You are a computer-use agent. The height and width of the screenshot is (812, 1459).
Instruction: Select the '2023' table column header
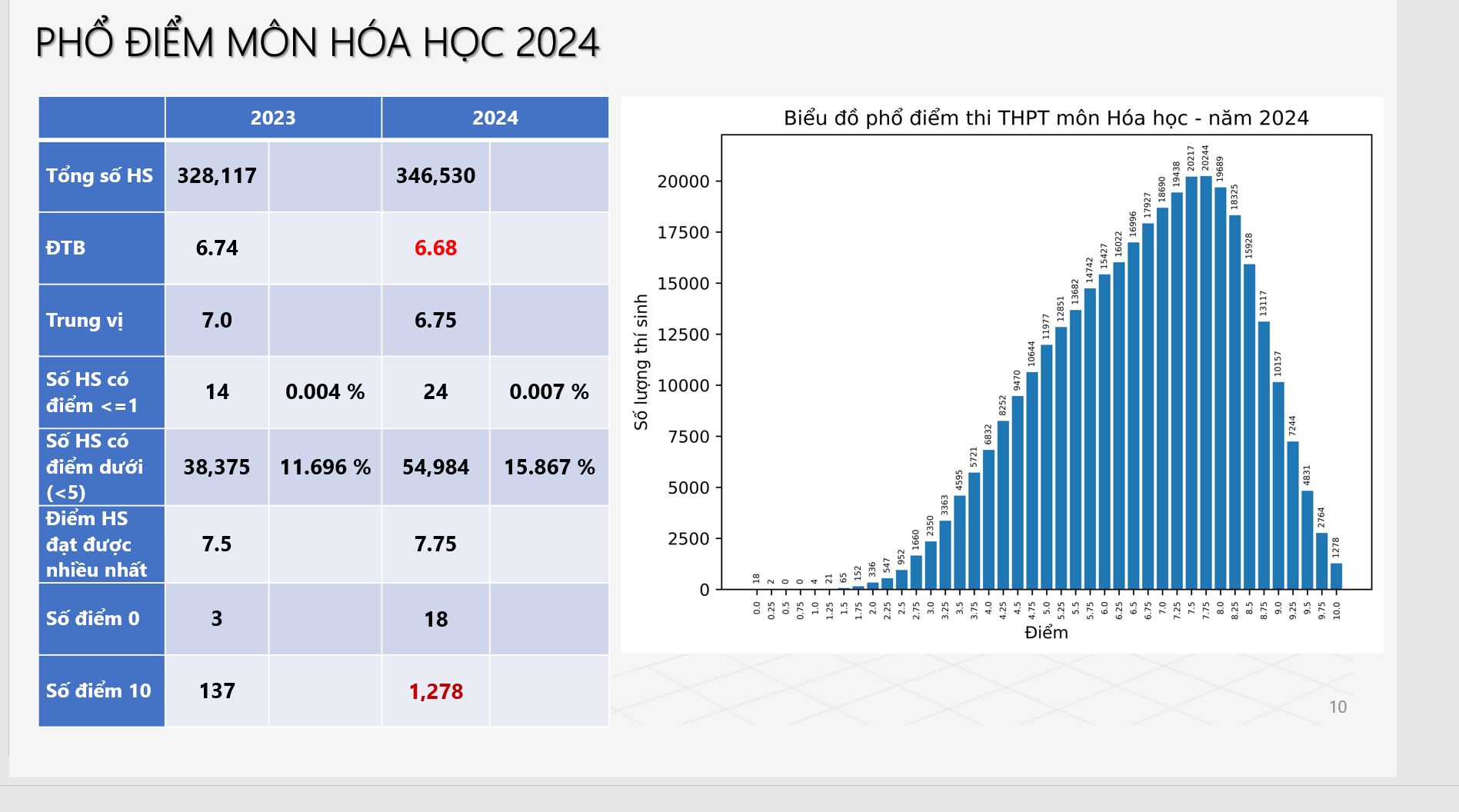(x=273, y=118)
